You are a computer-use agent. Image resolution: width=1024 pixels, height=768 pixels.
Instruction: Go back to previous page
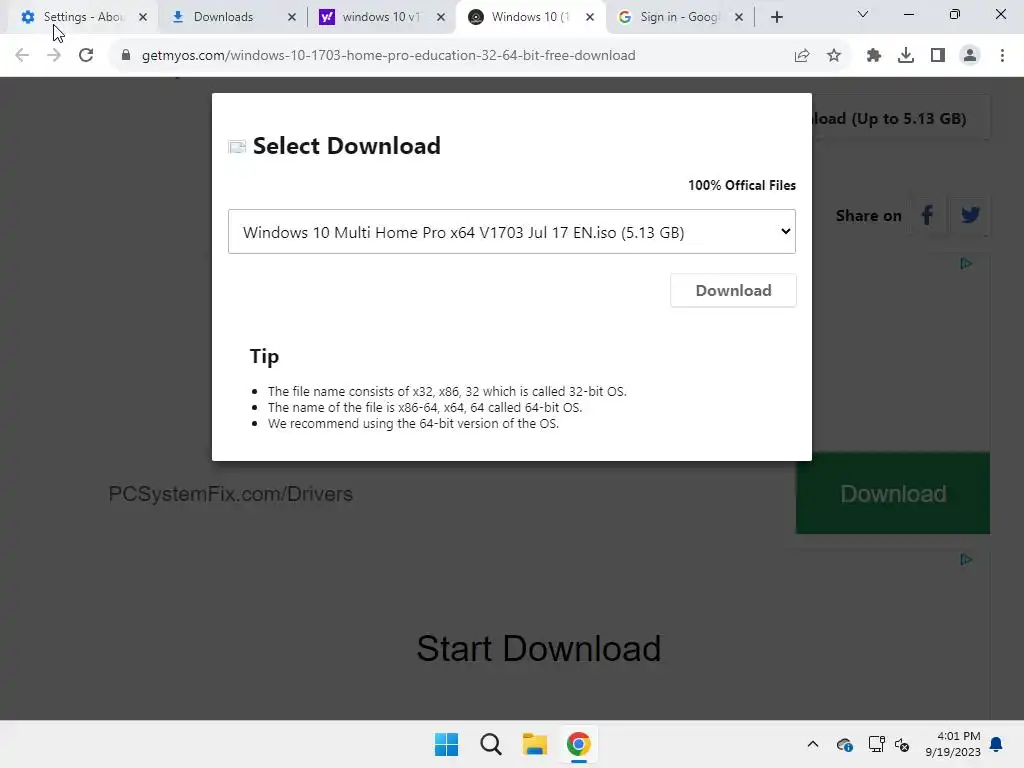(x=22, y=56)
